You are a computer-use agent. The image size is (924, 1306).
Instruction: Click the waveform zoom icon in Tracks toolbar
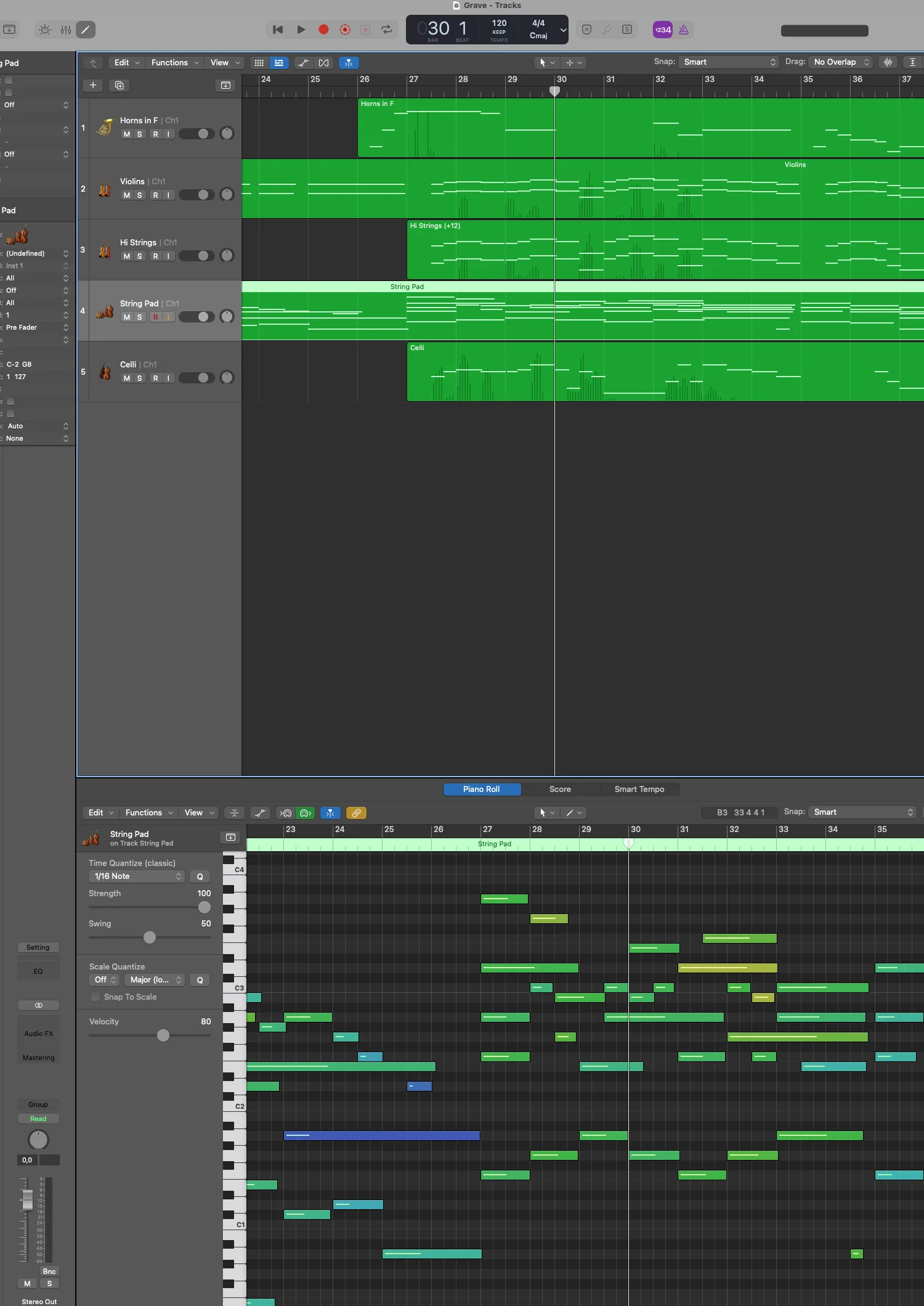point(888,62)
